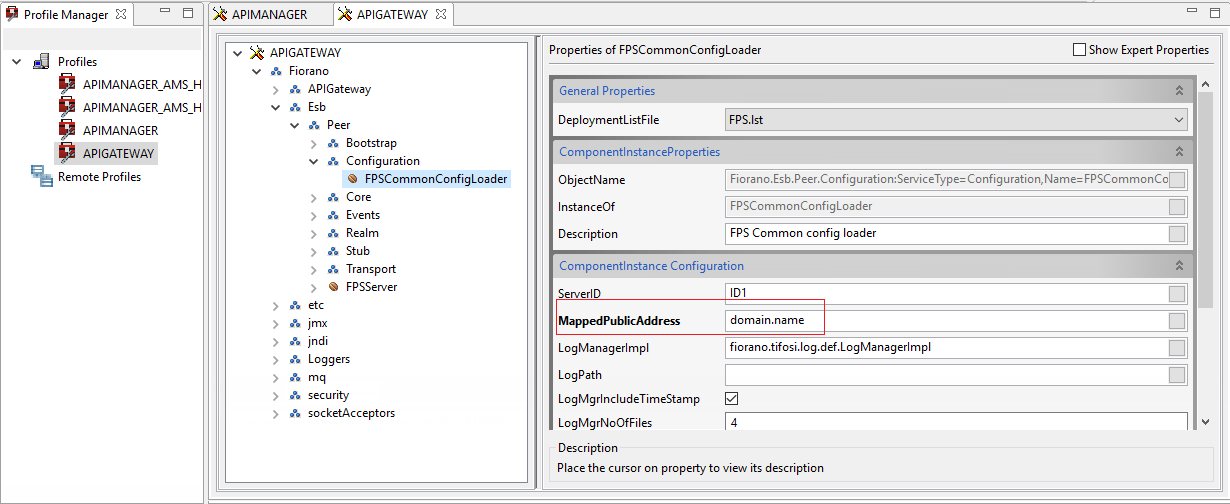Click the FPSCommonConfigLoader node icon
The image size is (1230, 504).
tap(352, 179)
